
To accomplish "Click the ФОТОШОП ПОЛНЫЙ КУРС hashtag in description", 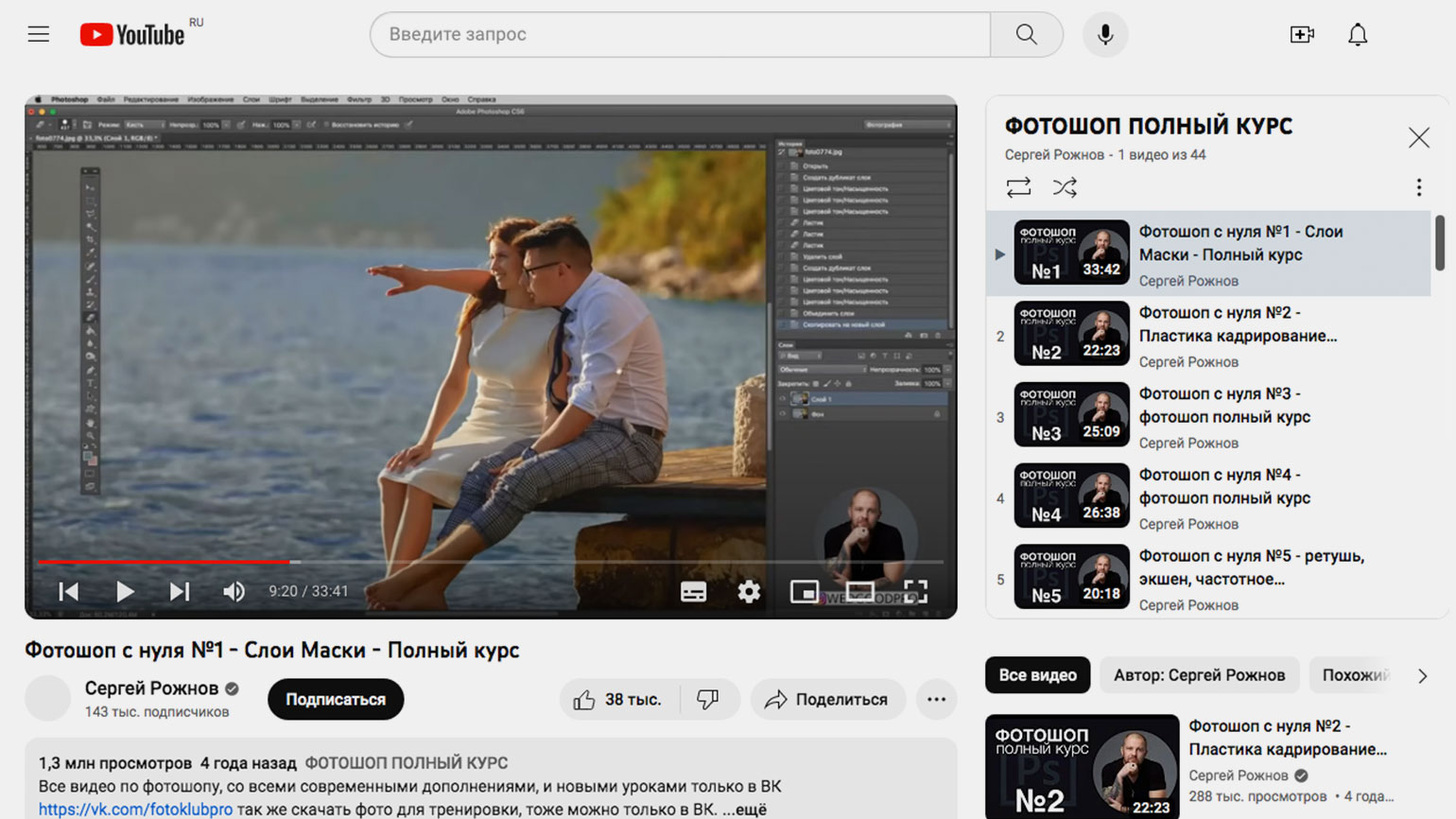I will click(406, 763).
